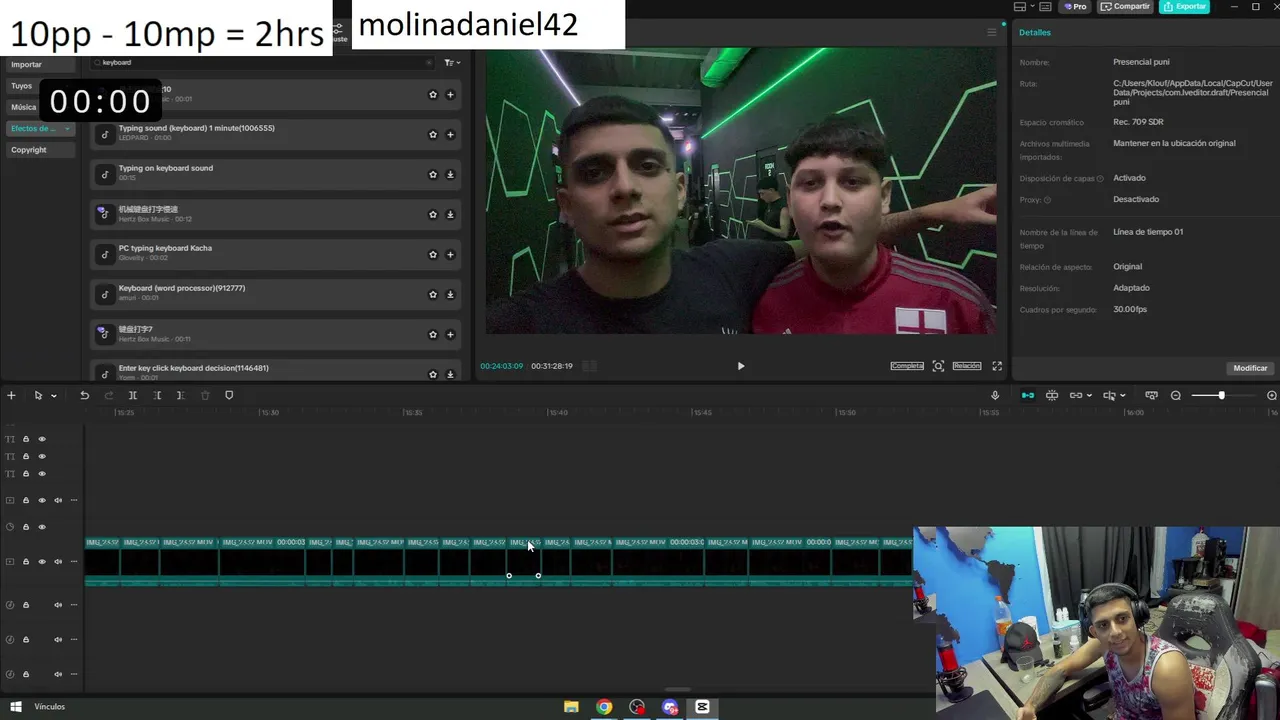
Task: Delete the left side of the split
Action: [x=157, y=395]
